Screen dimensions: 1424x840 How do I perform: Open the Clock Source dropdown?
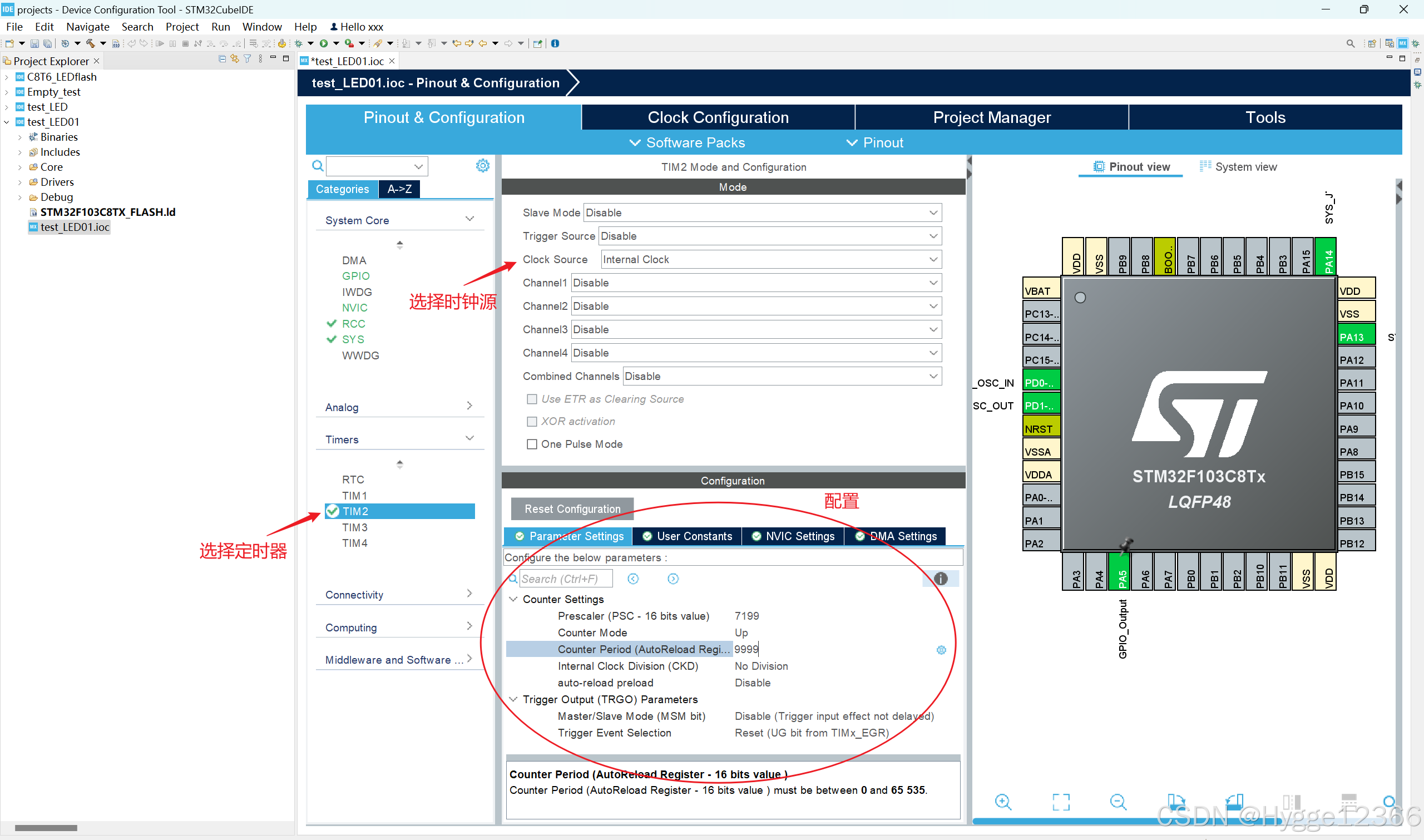[770, 259]
